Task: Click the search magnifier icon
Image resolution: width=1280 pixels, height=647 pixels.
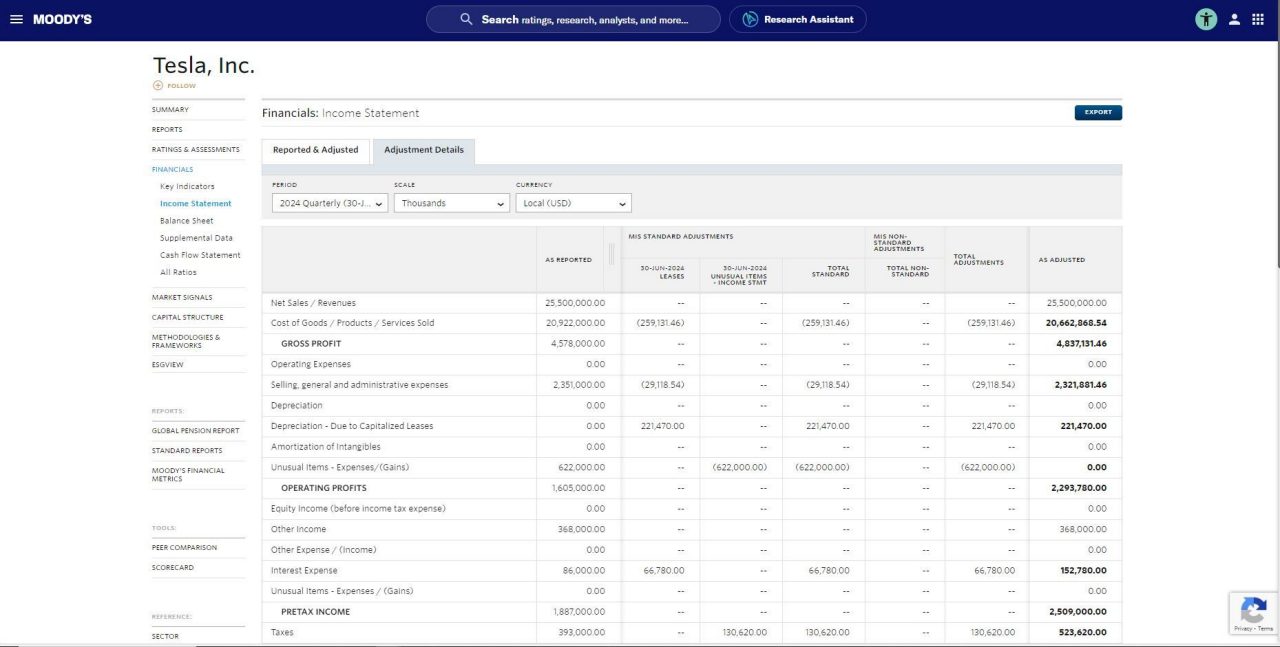Action: (x=466, y=19)
